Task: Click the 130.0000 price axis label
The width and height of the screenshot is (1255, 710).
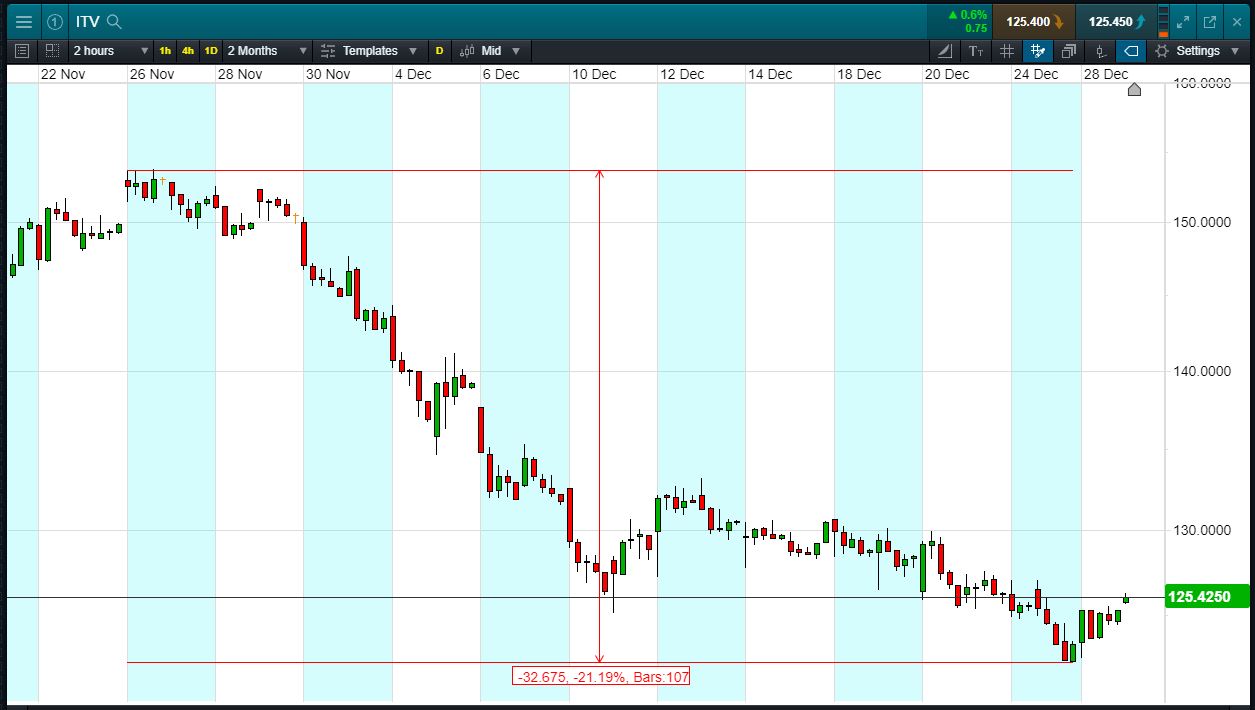Action: pos(1200,530)
